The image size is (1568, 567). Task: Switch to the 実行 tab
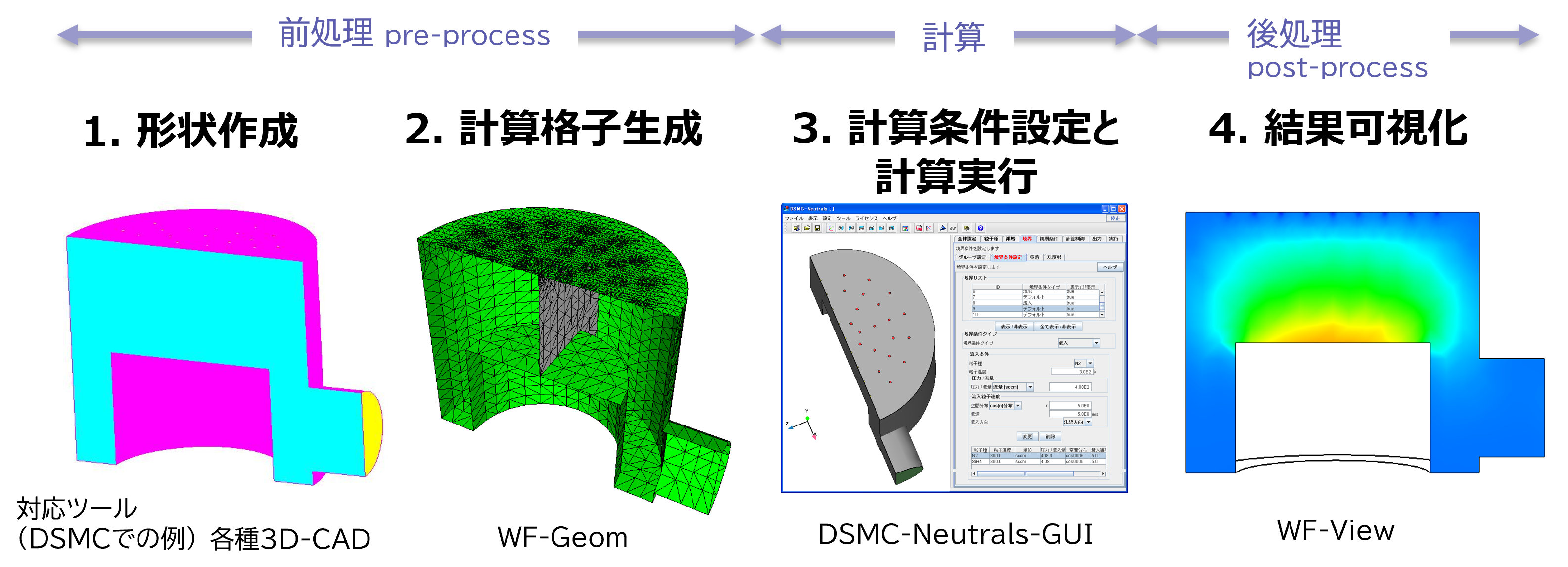1114,239
